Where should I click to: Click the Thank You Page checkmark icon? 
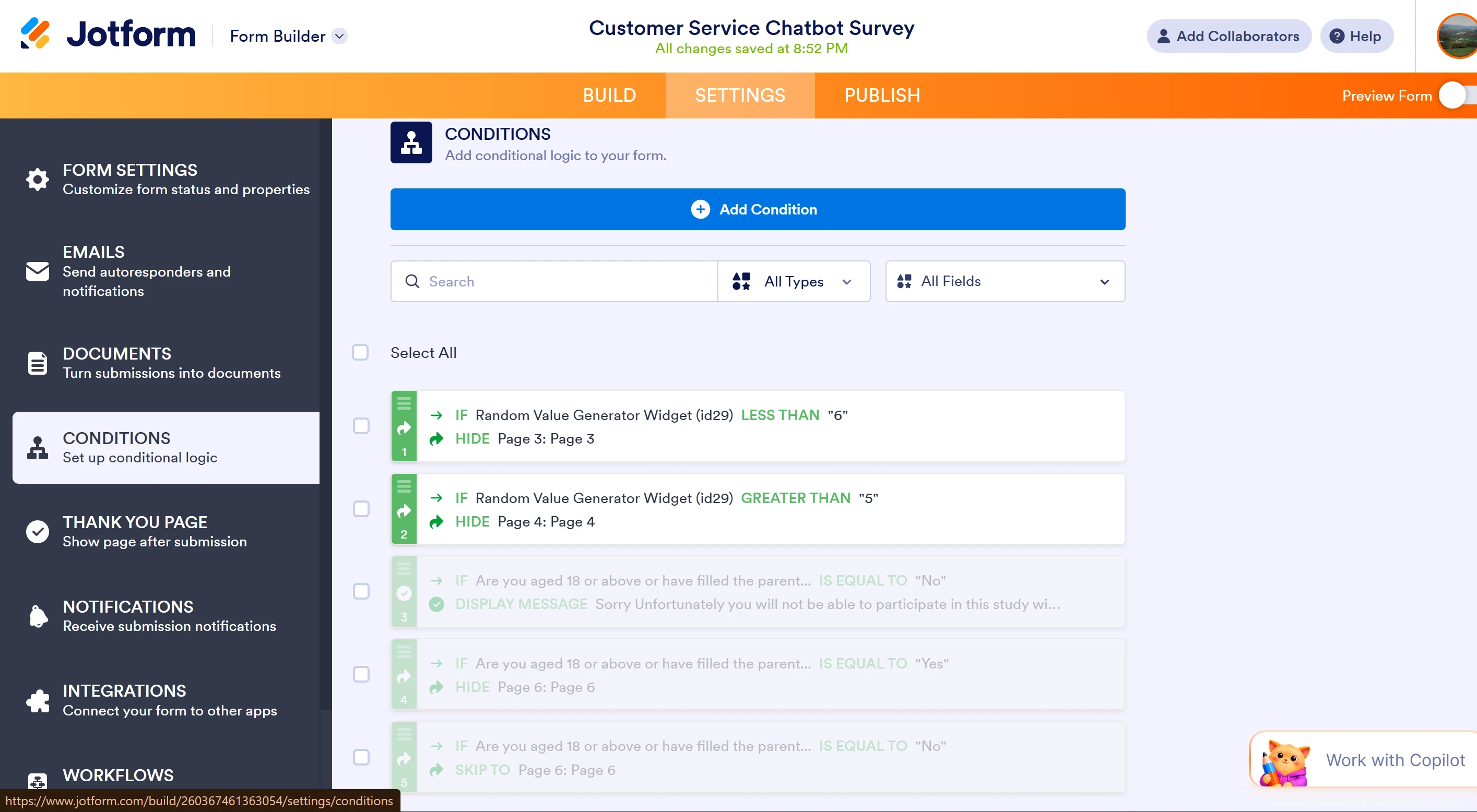tap(37, 531)
